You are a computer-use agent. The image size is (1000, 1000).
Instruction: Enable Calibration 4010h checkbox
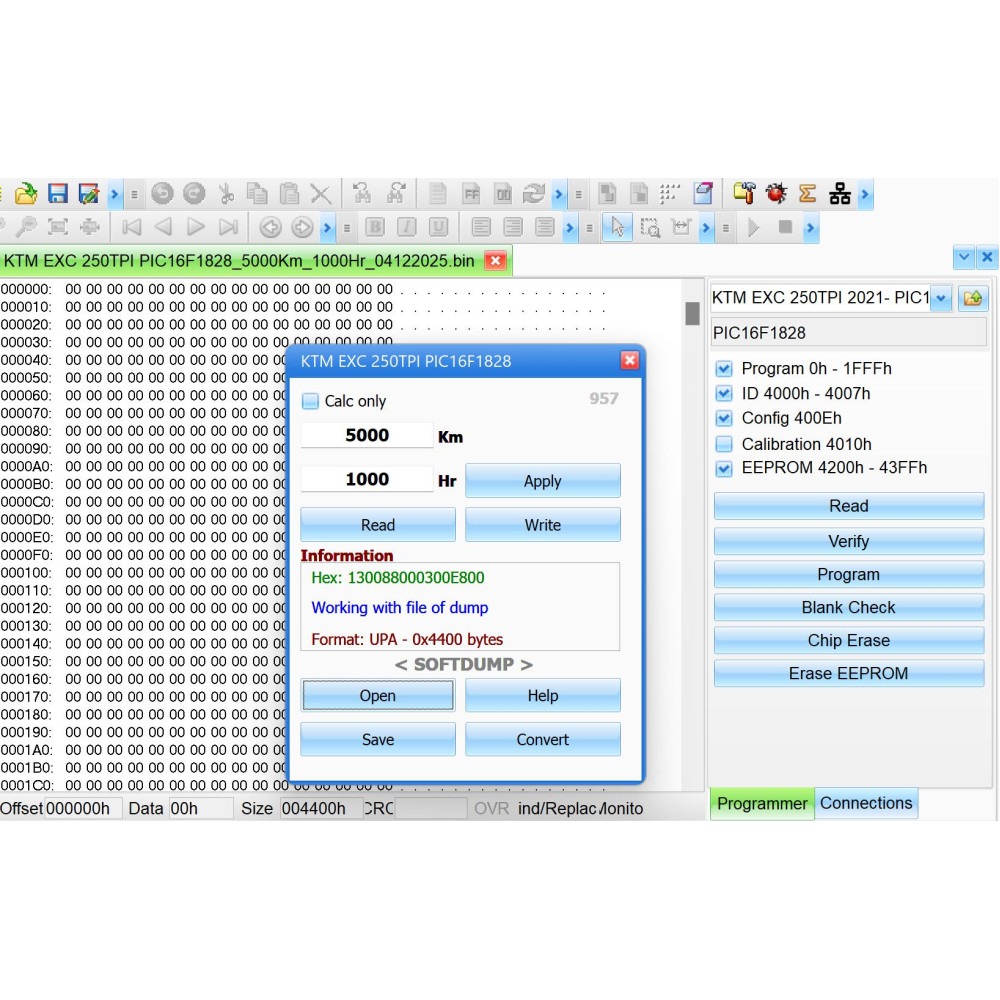[x=724, y=444]
